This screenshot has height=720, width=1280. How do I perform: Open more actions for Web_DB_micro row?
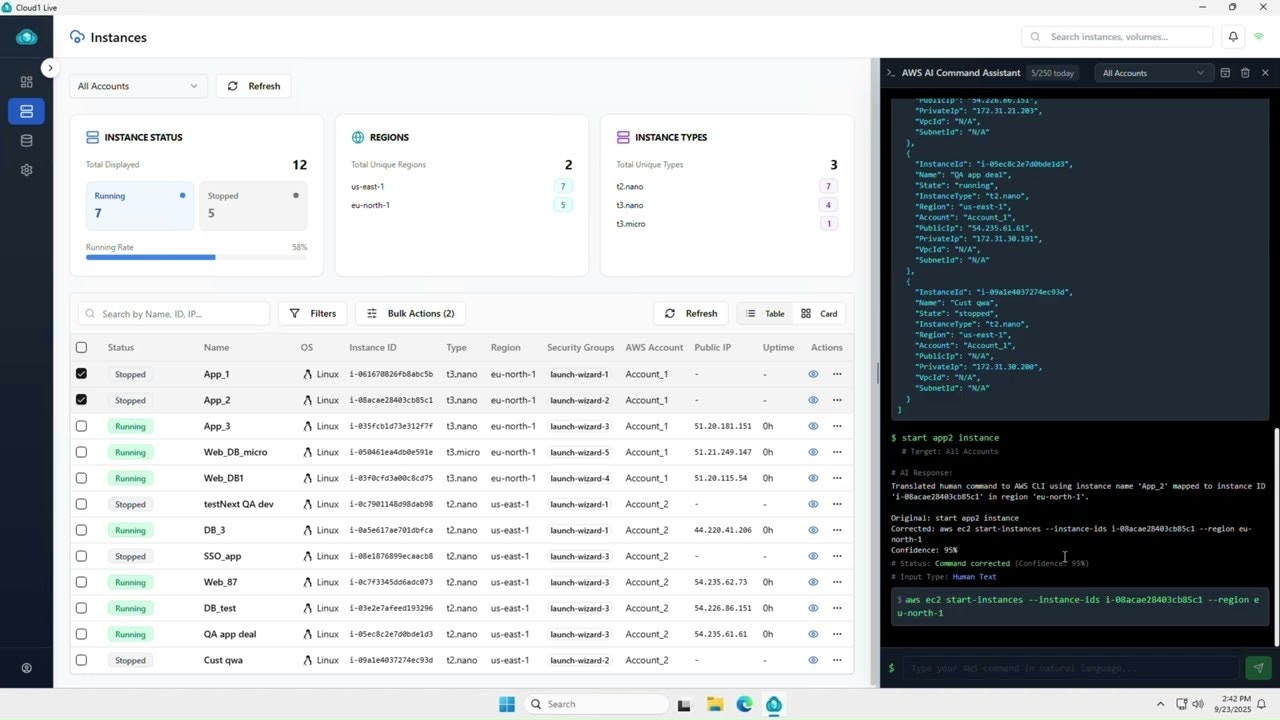(837, 452)
